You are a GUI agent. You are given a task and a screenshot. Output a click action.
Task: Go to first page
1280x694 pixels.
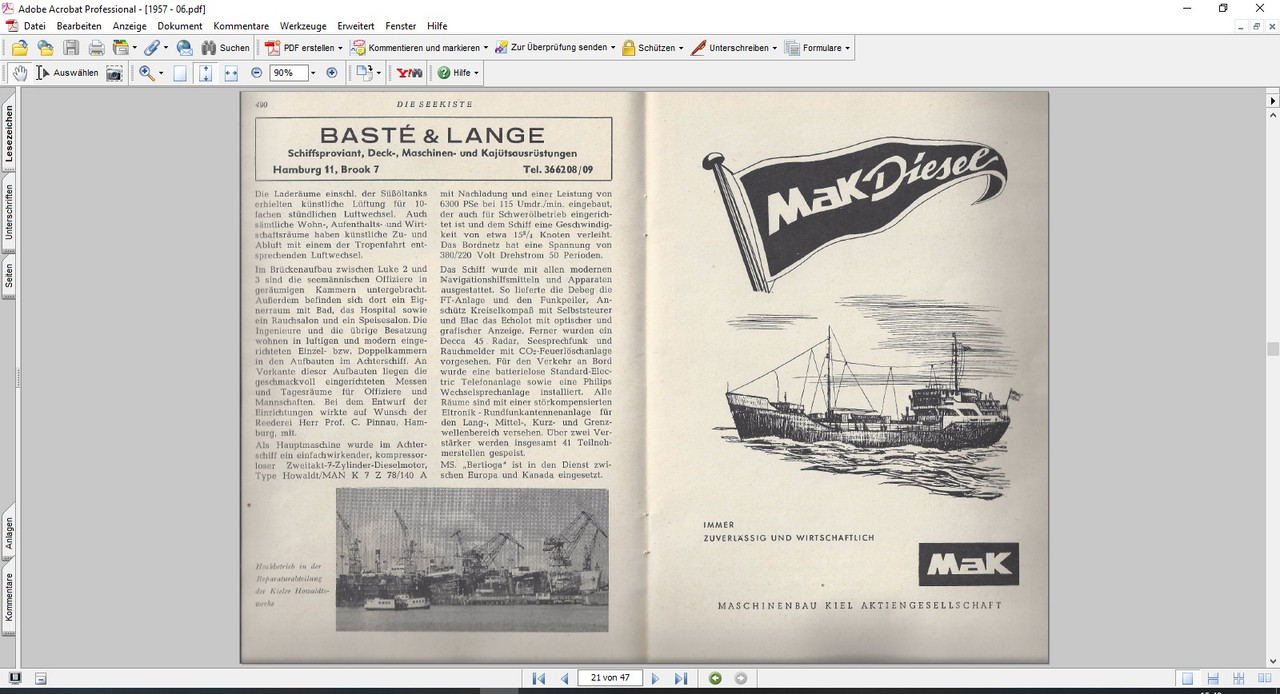538,678
